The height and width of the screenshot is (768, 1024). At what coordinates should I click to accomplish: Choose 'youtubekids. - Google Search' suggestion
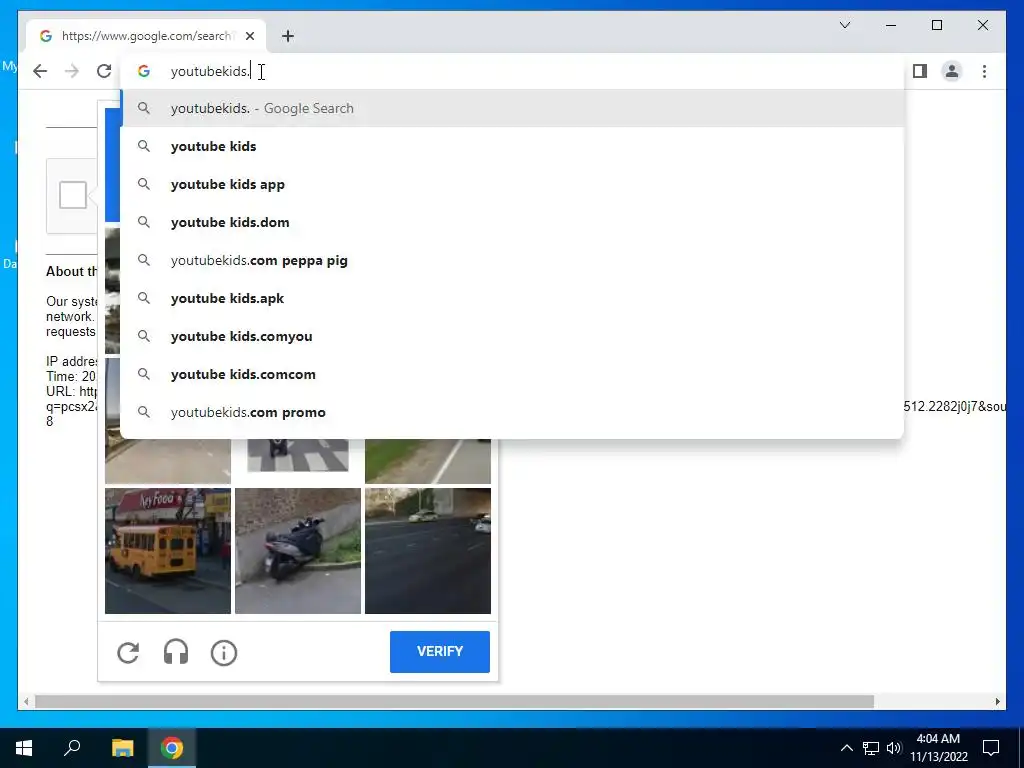tap(513, 108)
